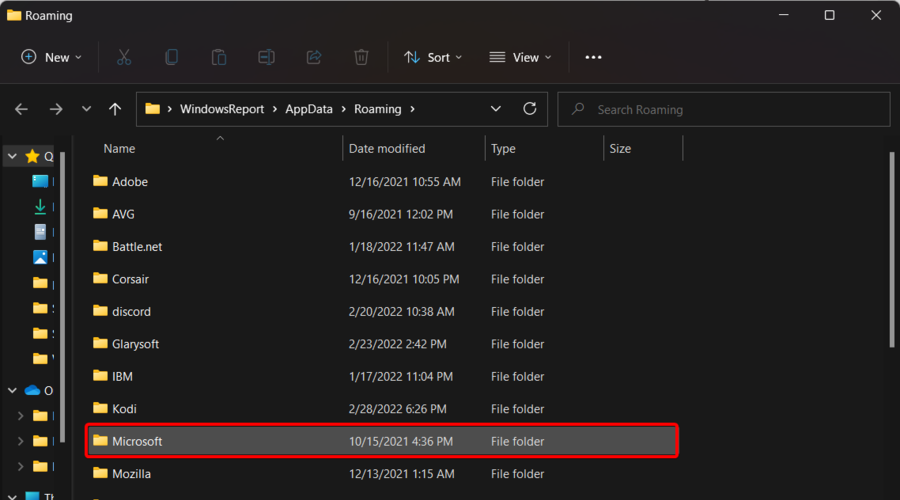Screen dimensions: 900x500
Task: Click the Cut scissors icon
Action: pyautogui.click(x=124, y=57)
